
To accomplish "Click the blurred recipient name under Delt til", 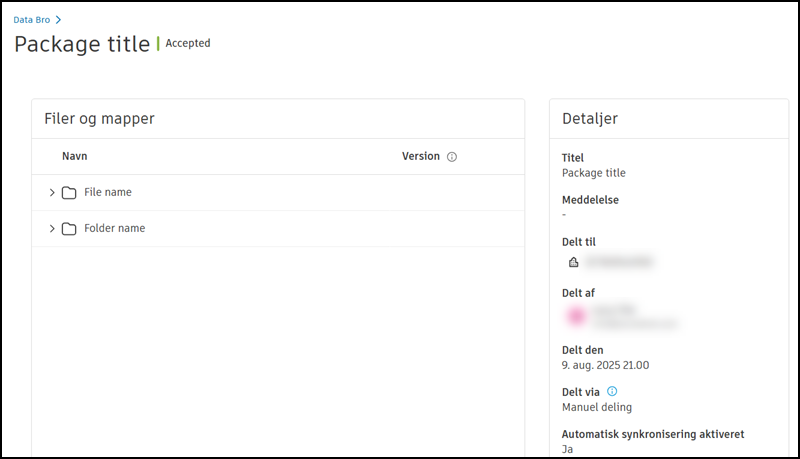I will point(619,262).
